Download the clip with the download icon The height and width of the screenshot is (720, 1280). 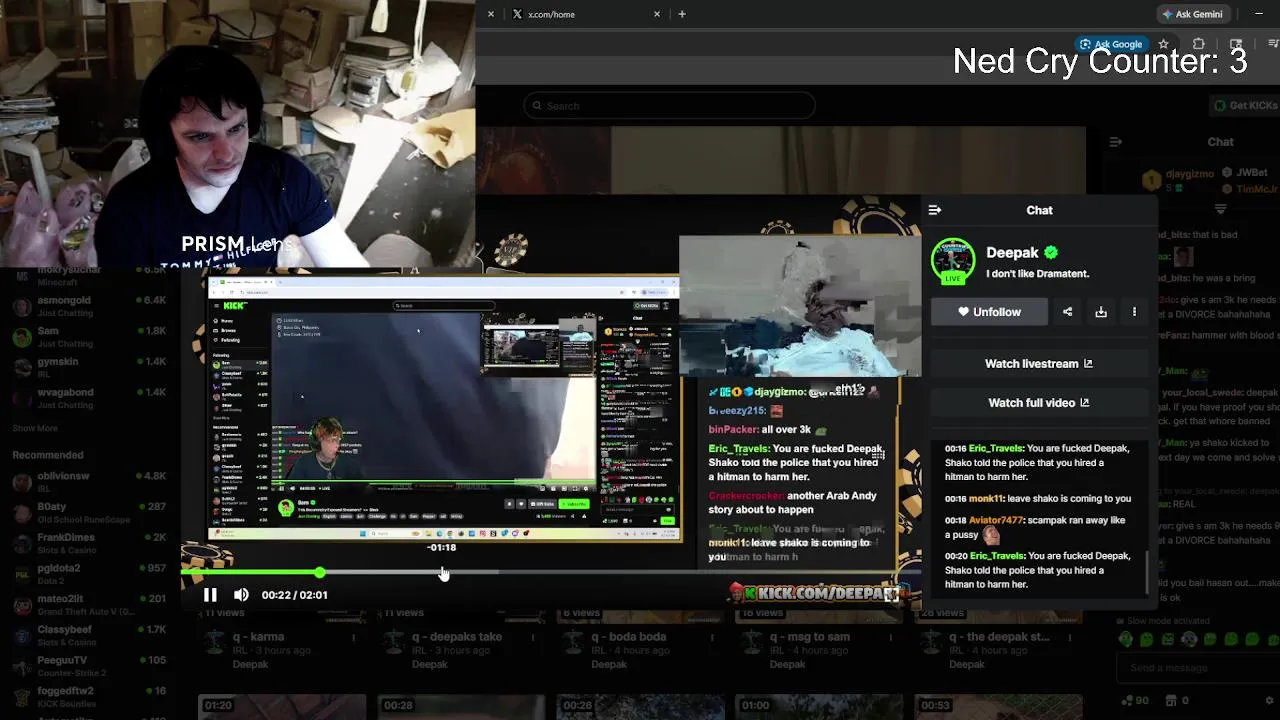[x=1101, y=312]
